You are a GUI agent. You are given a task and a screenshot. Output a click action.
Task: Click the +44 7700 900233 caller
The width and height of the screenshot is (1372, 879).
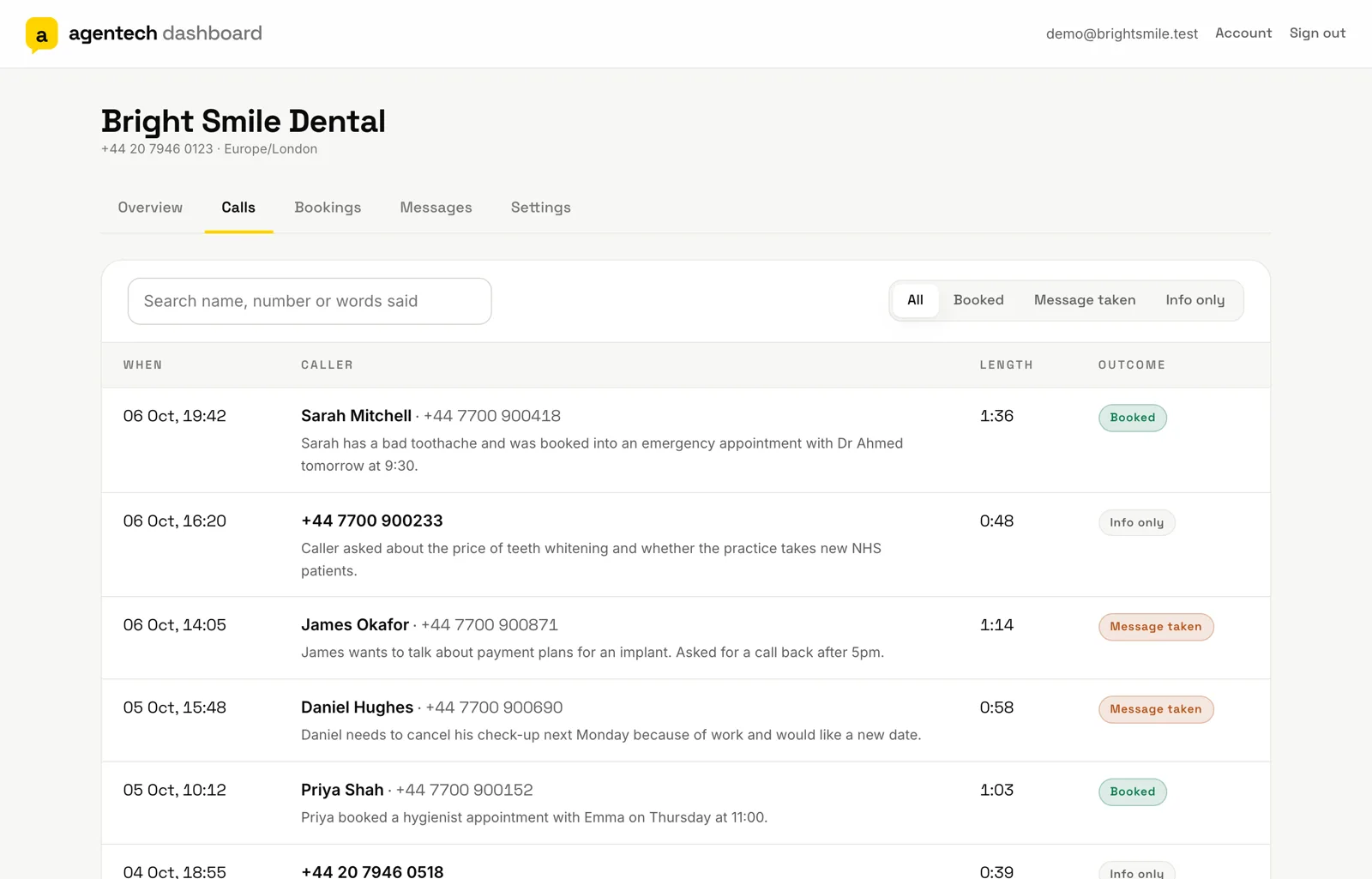click(372, 521)
